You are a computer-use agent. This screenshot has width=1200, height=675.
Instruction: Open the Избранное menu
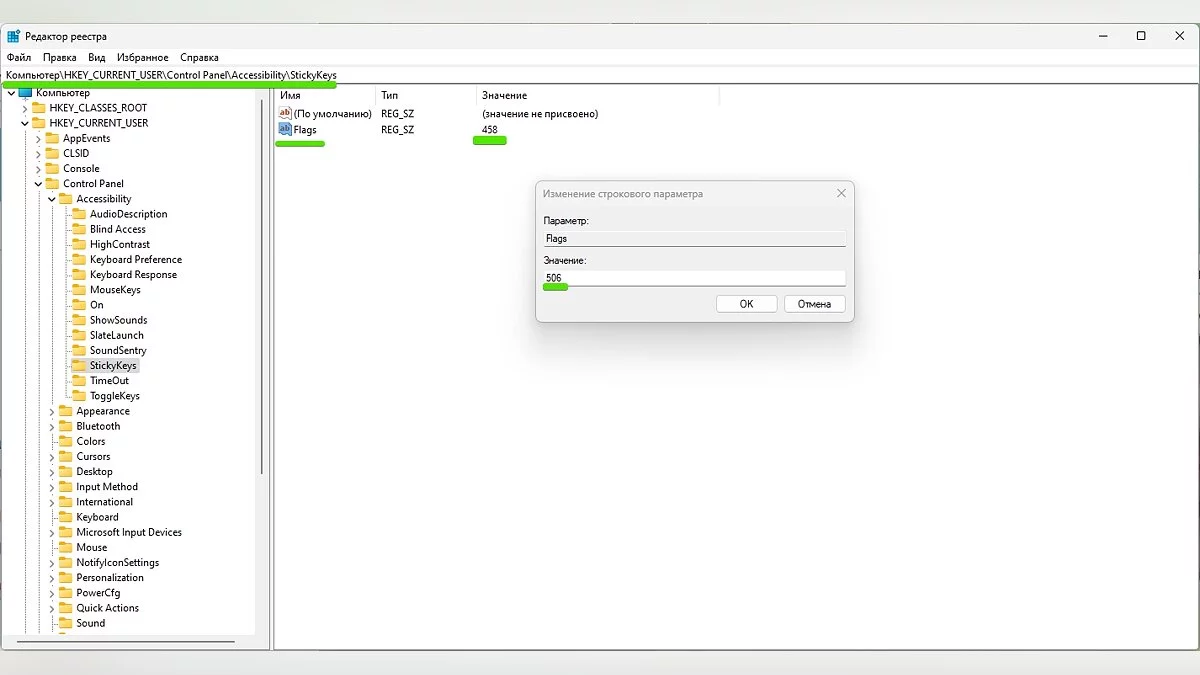click(142, 57)
